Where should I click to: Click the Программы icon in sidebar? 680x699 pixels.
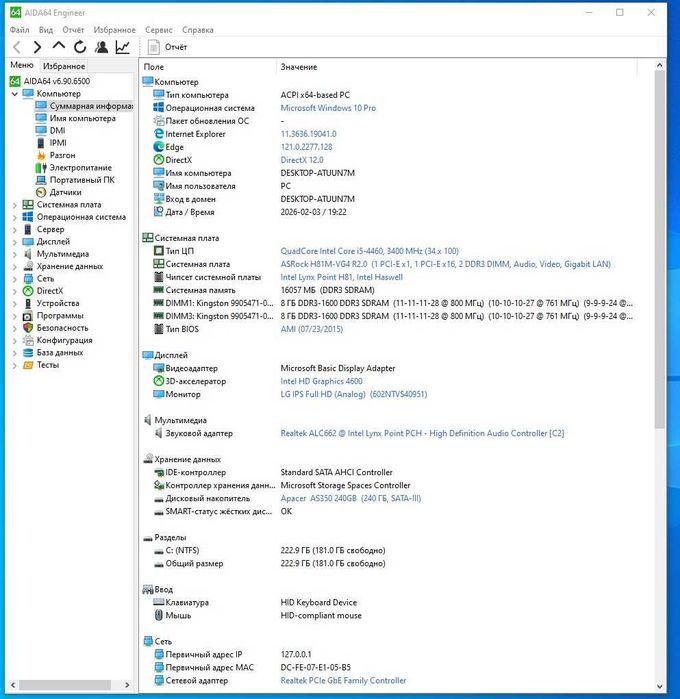28,316
